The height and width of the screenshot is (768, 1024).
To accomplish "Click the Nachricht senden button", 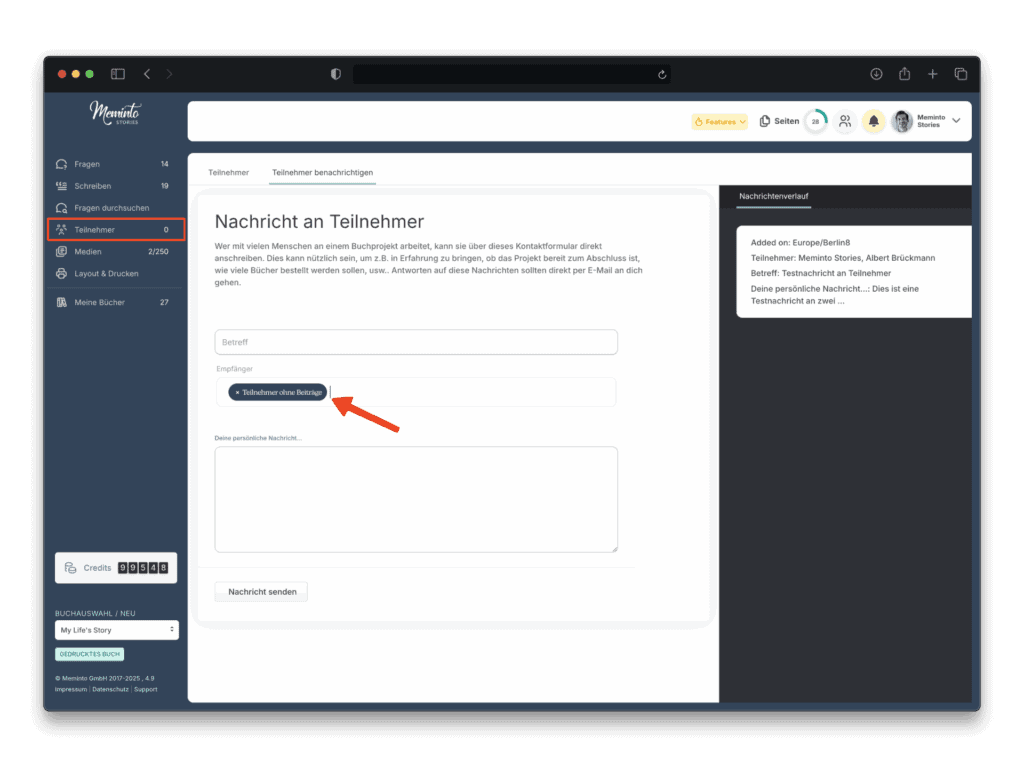I will [261, 592].
